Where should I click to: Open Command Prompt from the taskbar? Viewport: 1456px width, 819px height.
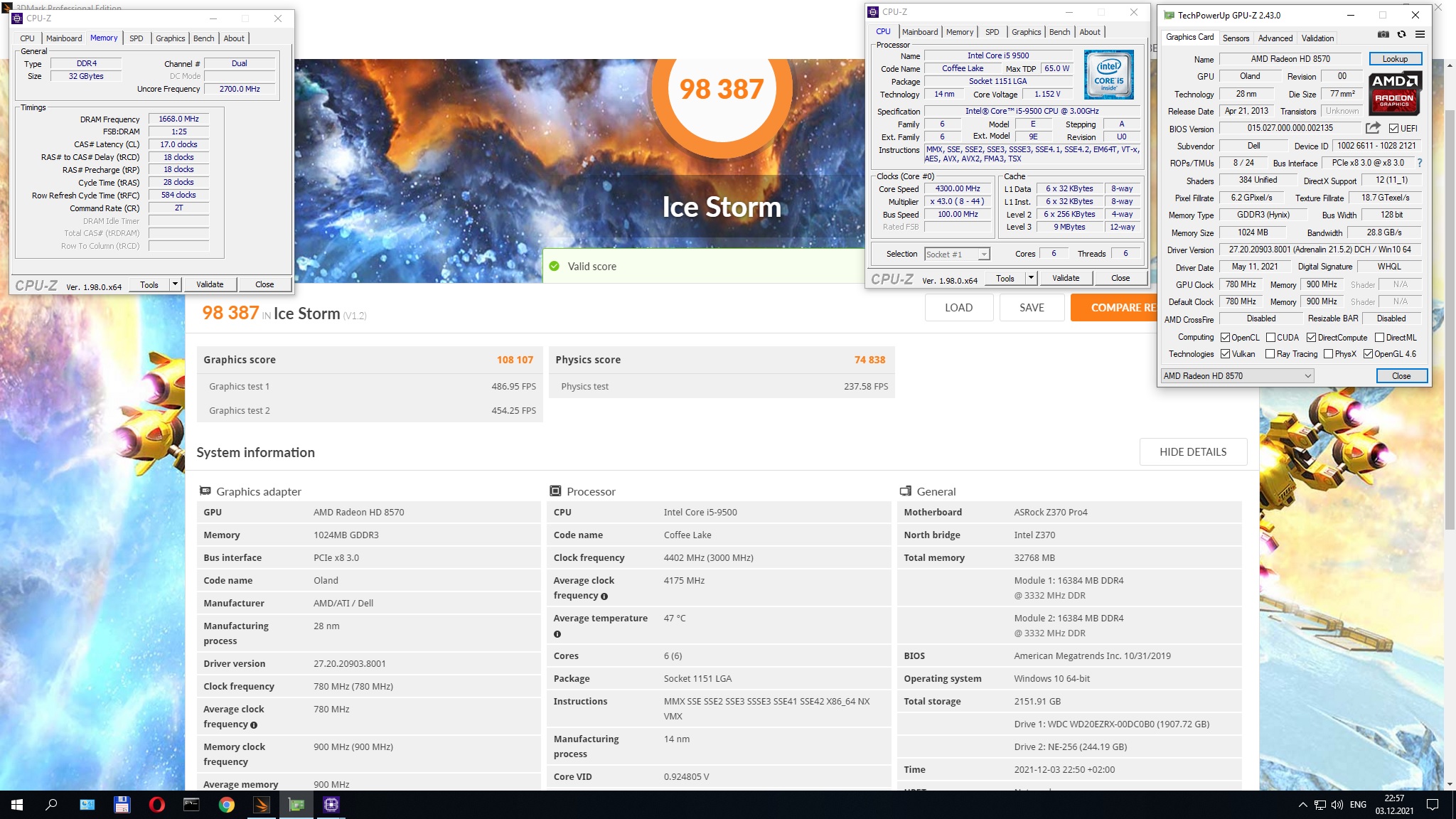tap(191, 805)
